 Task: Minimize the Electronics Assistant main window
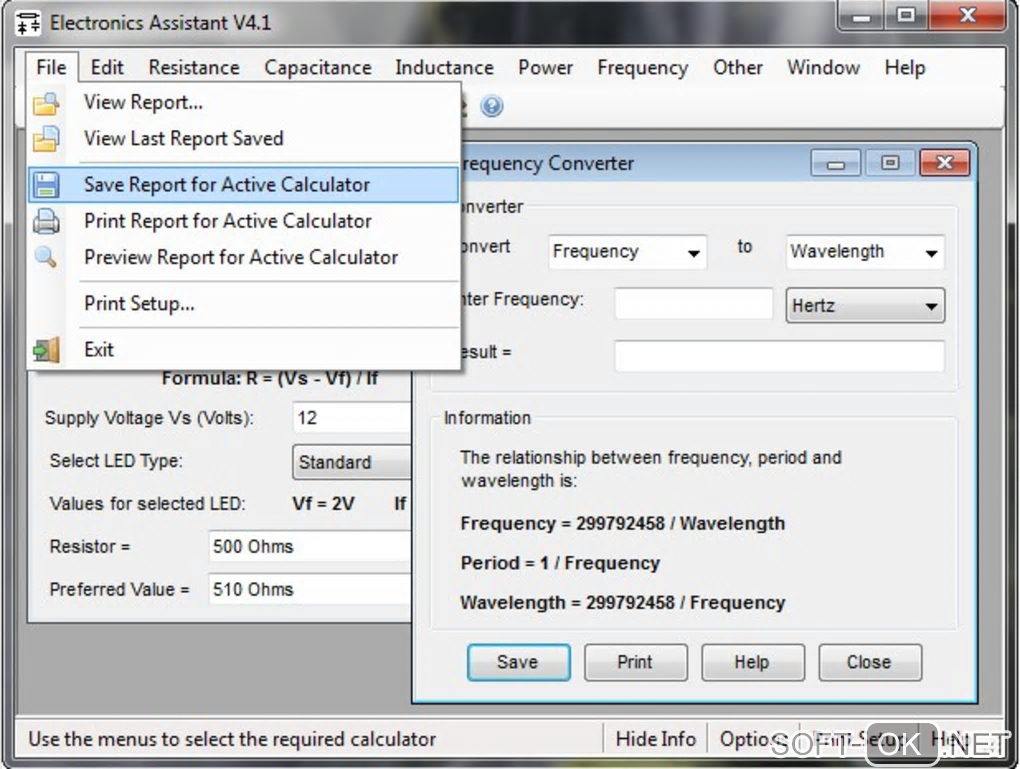point(861,16)
